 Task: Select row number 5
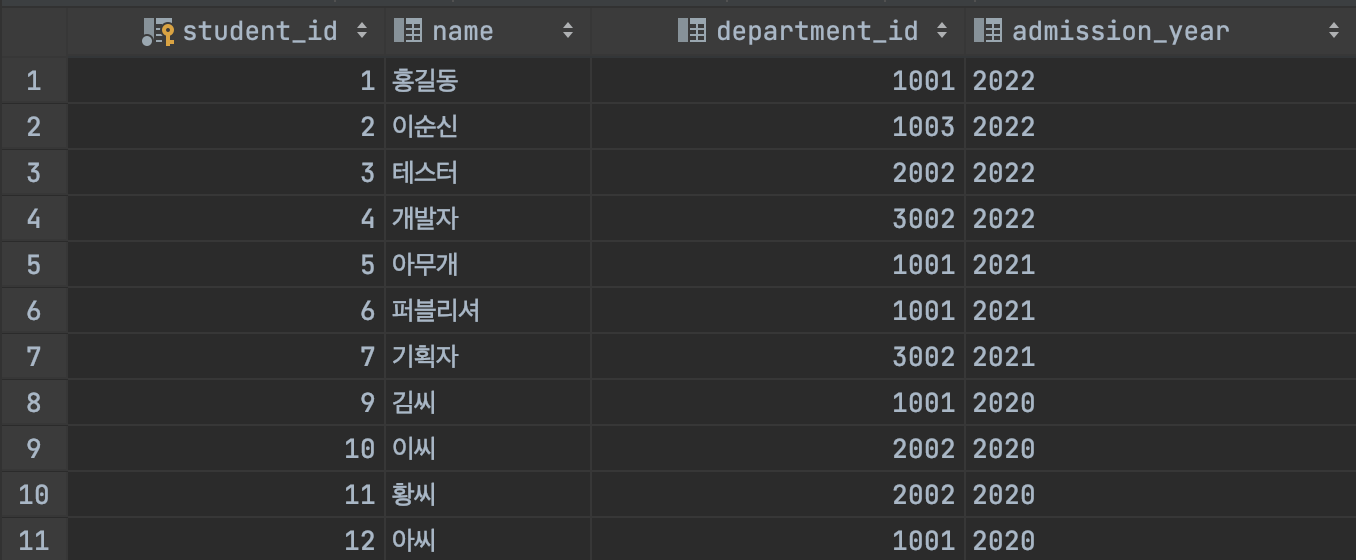coord(33,265)
